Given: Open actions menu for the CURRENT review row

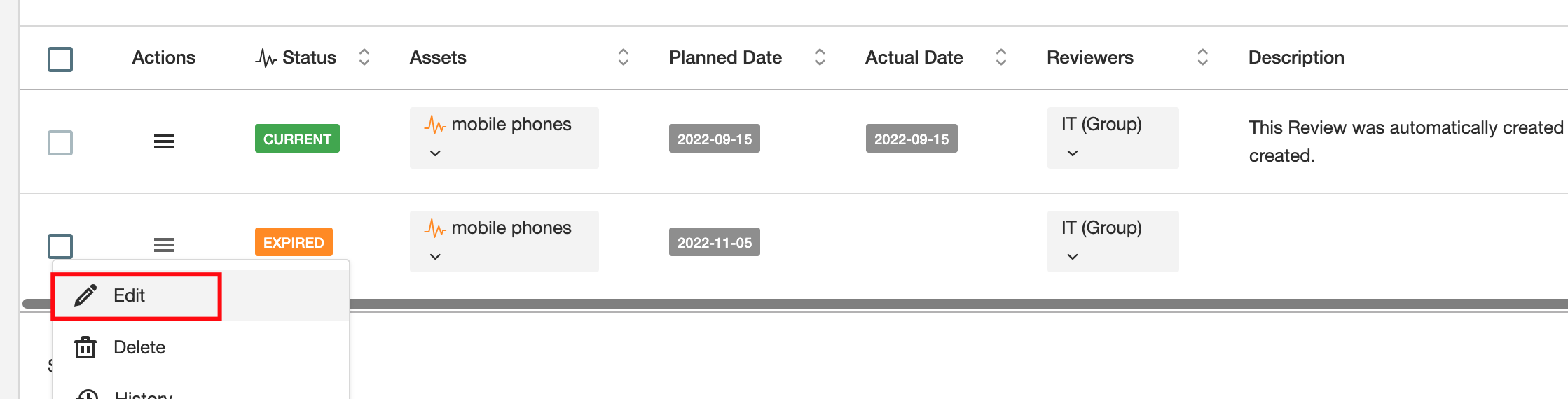Looking at the screenshot, I should (x=163, y=141).
